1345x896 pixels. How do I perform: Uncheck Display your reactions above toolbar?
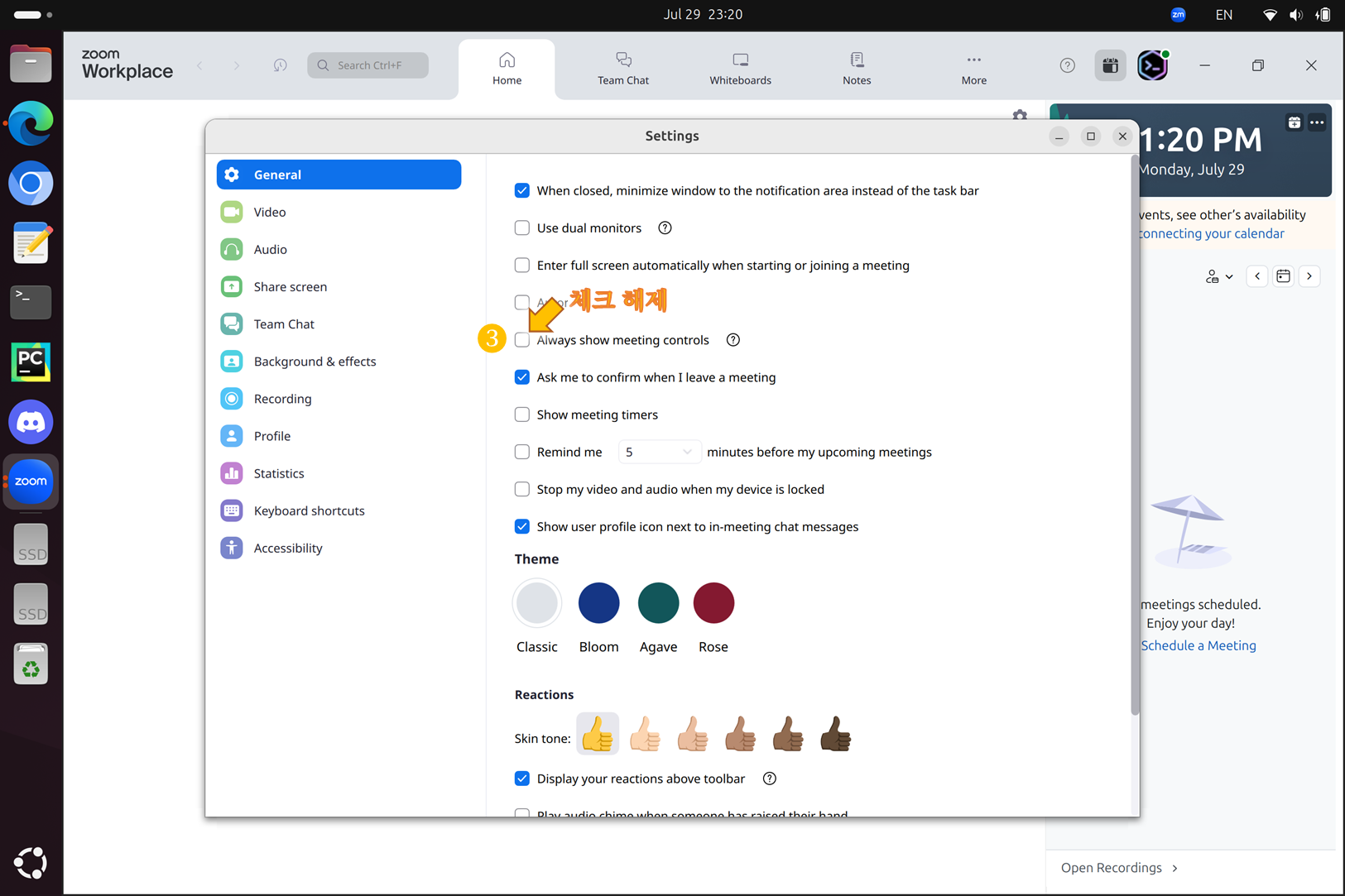522,779
